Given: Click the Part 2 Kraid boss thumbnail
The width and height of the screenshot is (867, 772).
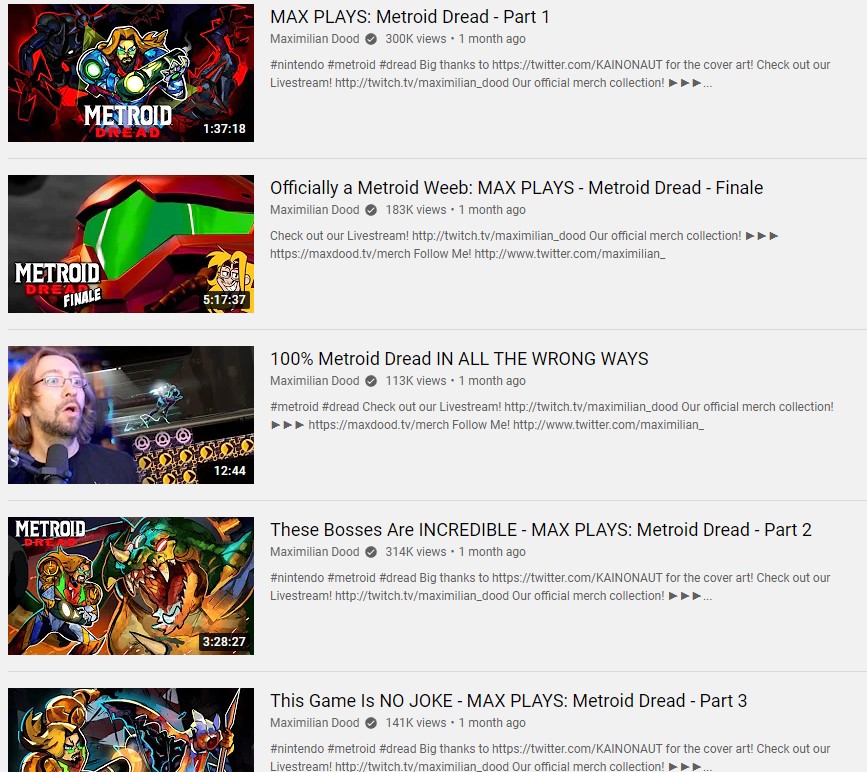Looking at the screenshot, I should (131, 586).
